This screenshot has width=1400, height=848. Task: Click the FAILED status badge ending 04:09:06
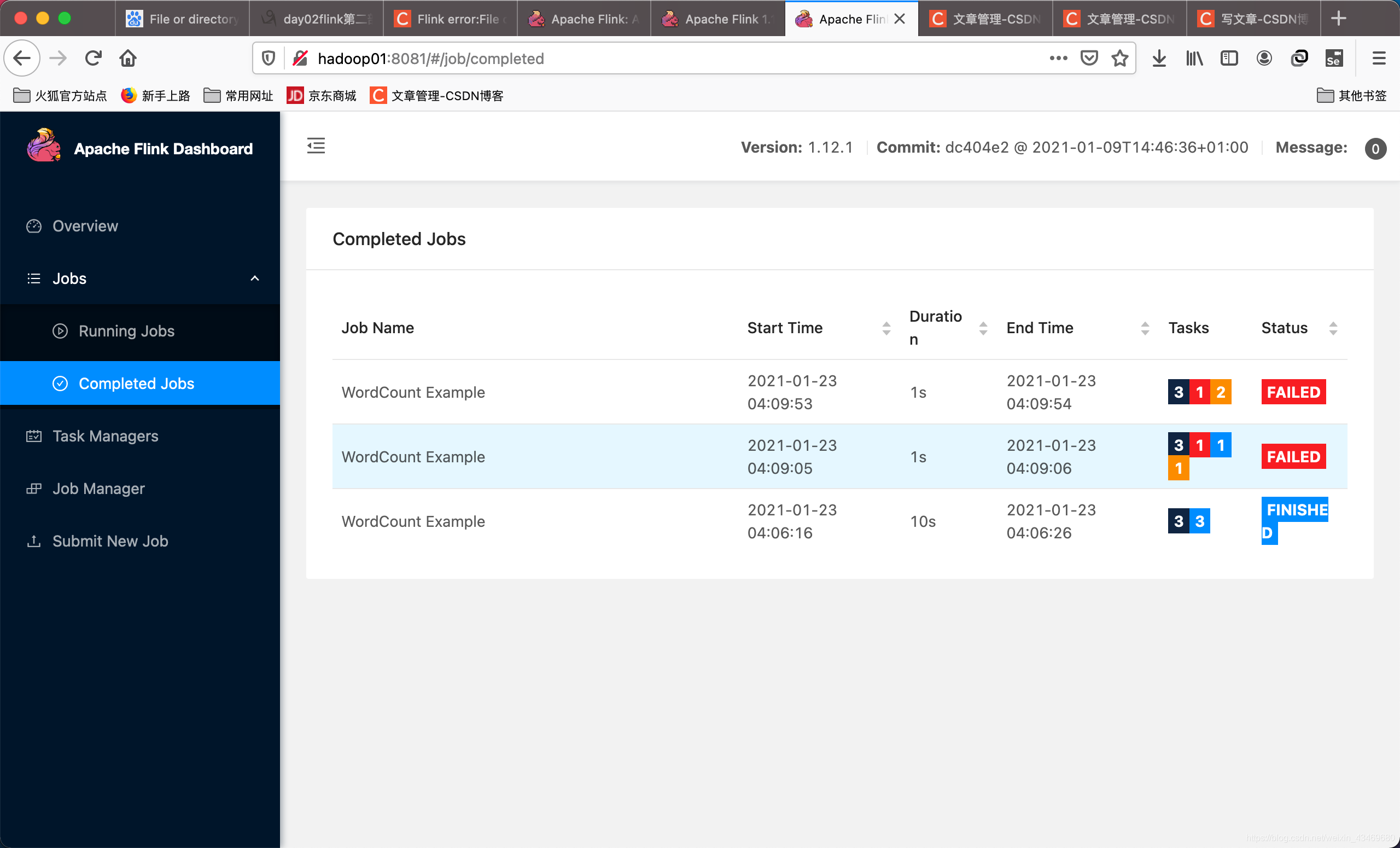(1293, 456)
